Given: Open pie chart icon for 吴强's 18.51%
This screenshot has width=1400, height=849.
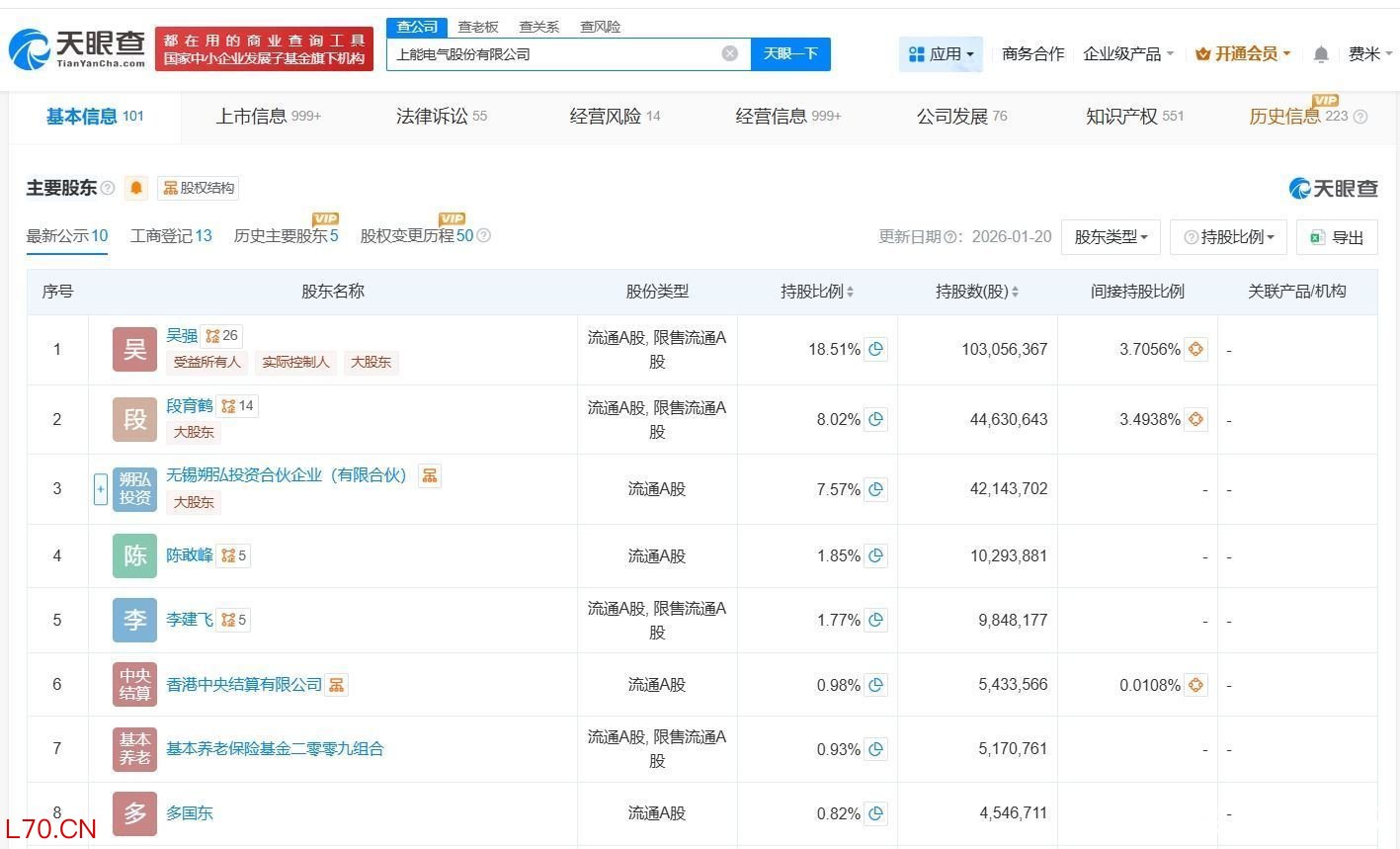Looking at the screenshot, I should tap(875, 349).
